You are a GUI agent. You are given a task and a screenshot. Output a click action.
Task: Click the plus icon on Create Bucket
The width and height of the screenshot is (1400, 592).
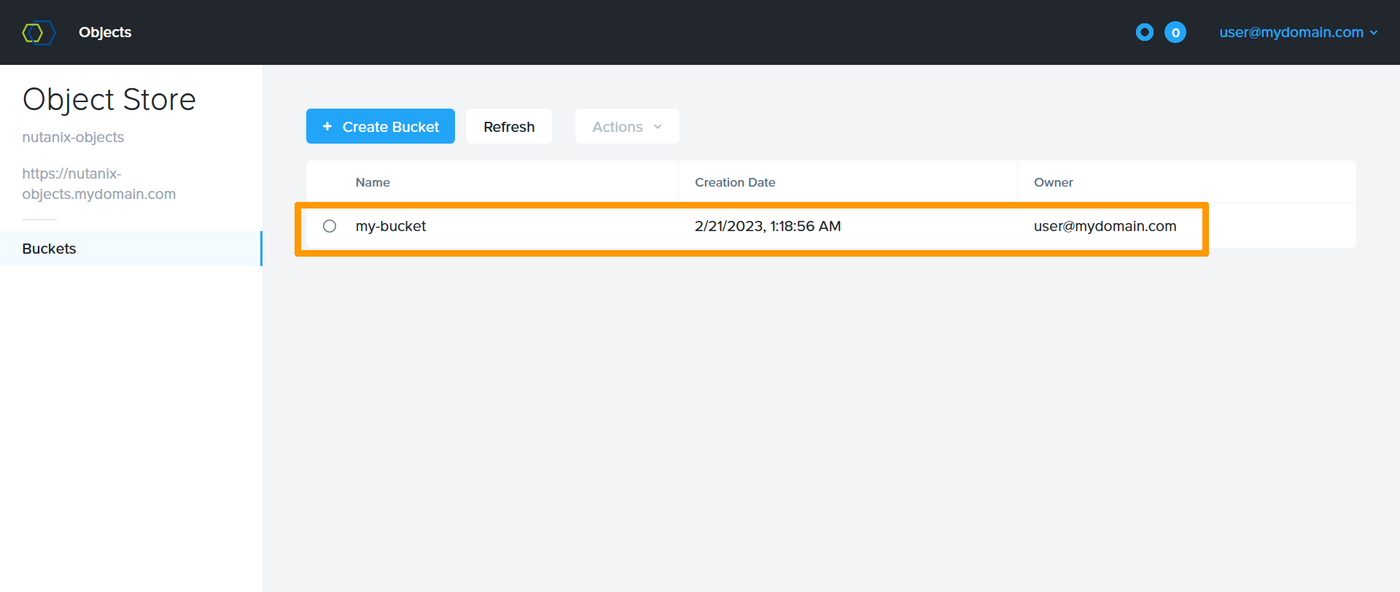tap(327, 127)
